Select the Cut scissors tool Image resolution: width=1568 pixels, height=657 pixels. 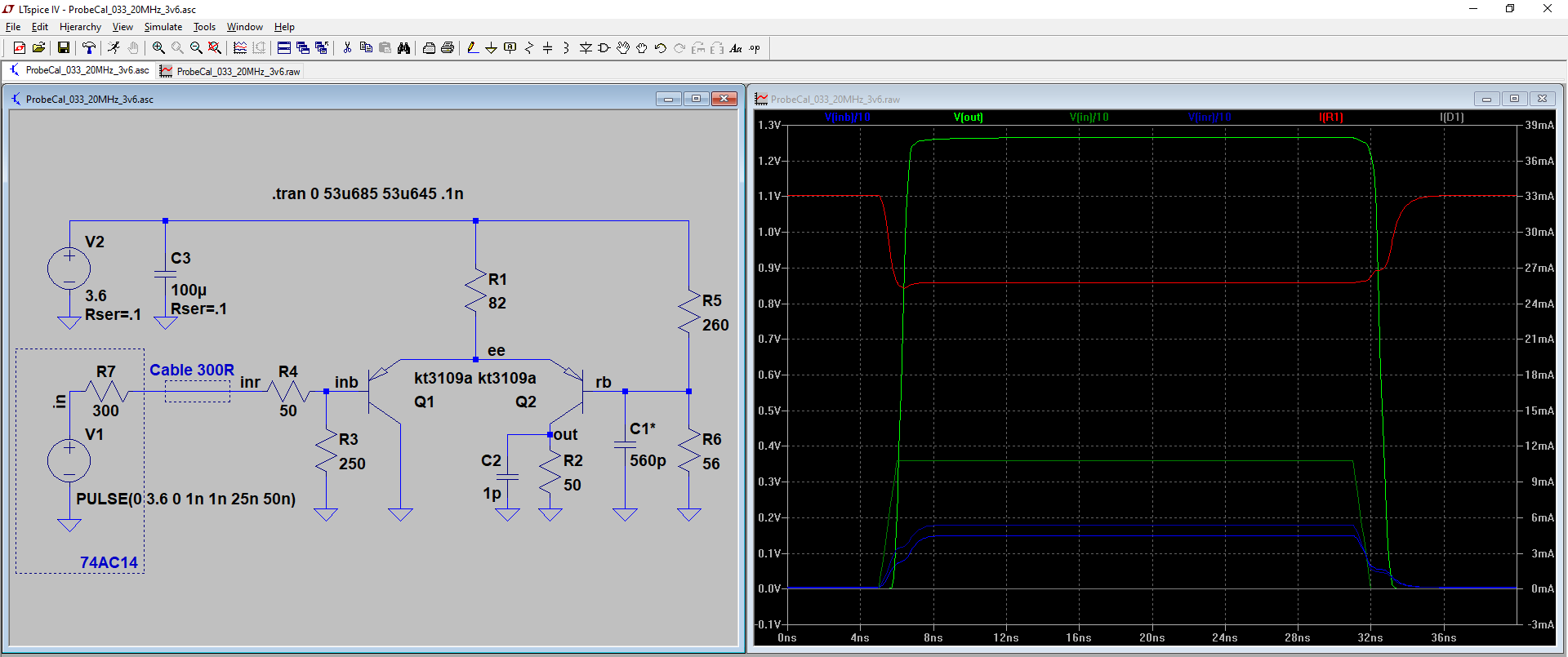tap(347, 48)
